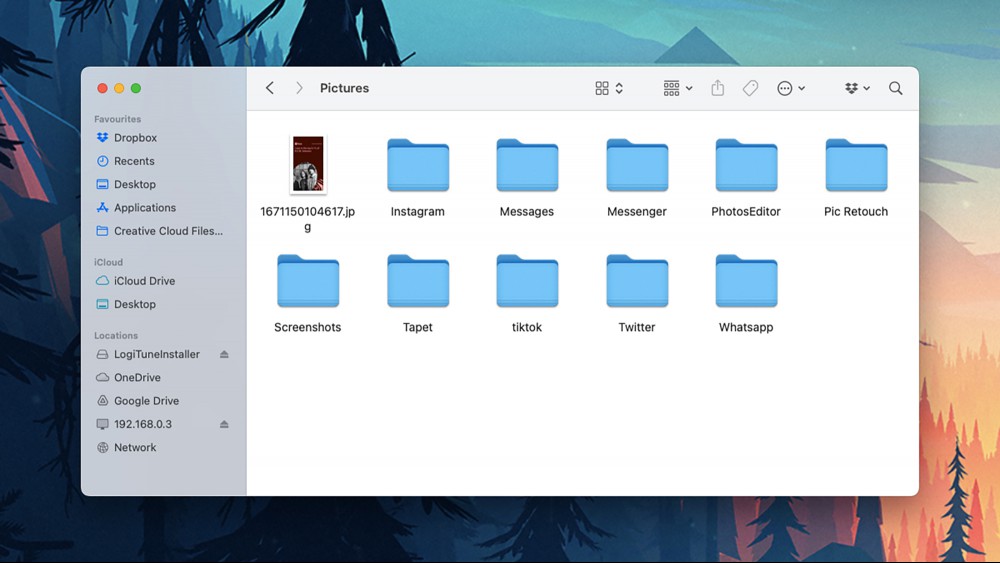Click the PhotosEditor folder name label

[746, 211]
